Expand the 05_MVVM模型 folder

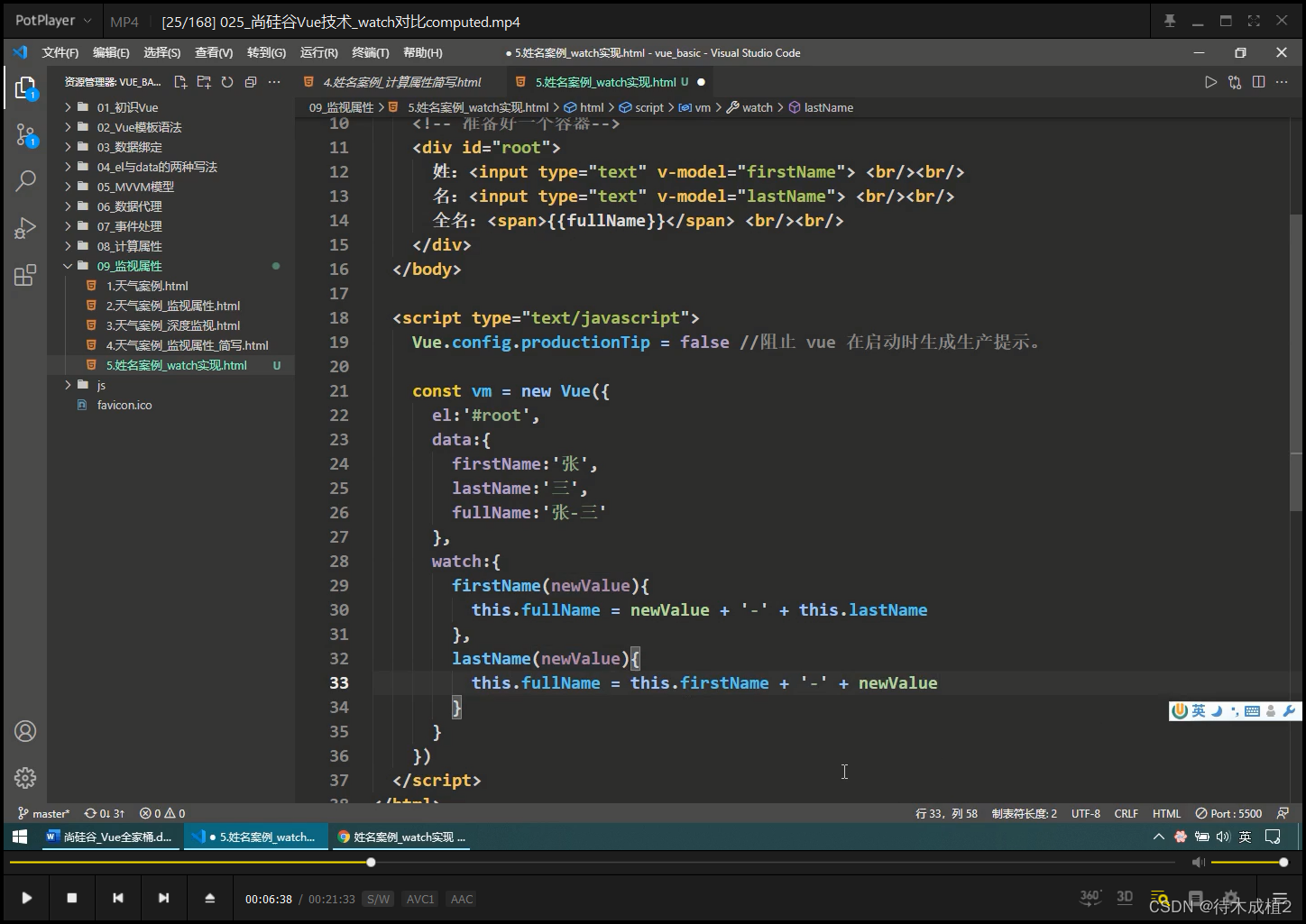tap(171, 187)
